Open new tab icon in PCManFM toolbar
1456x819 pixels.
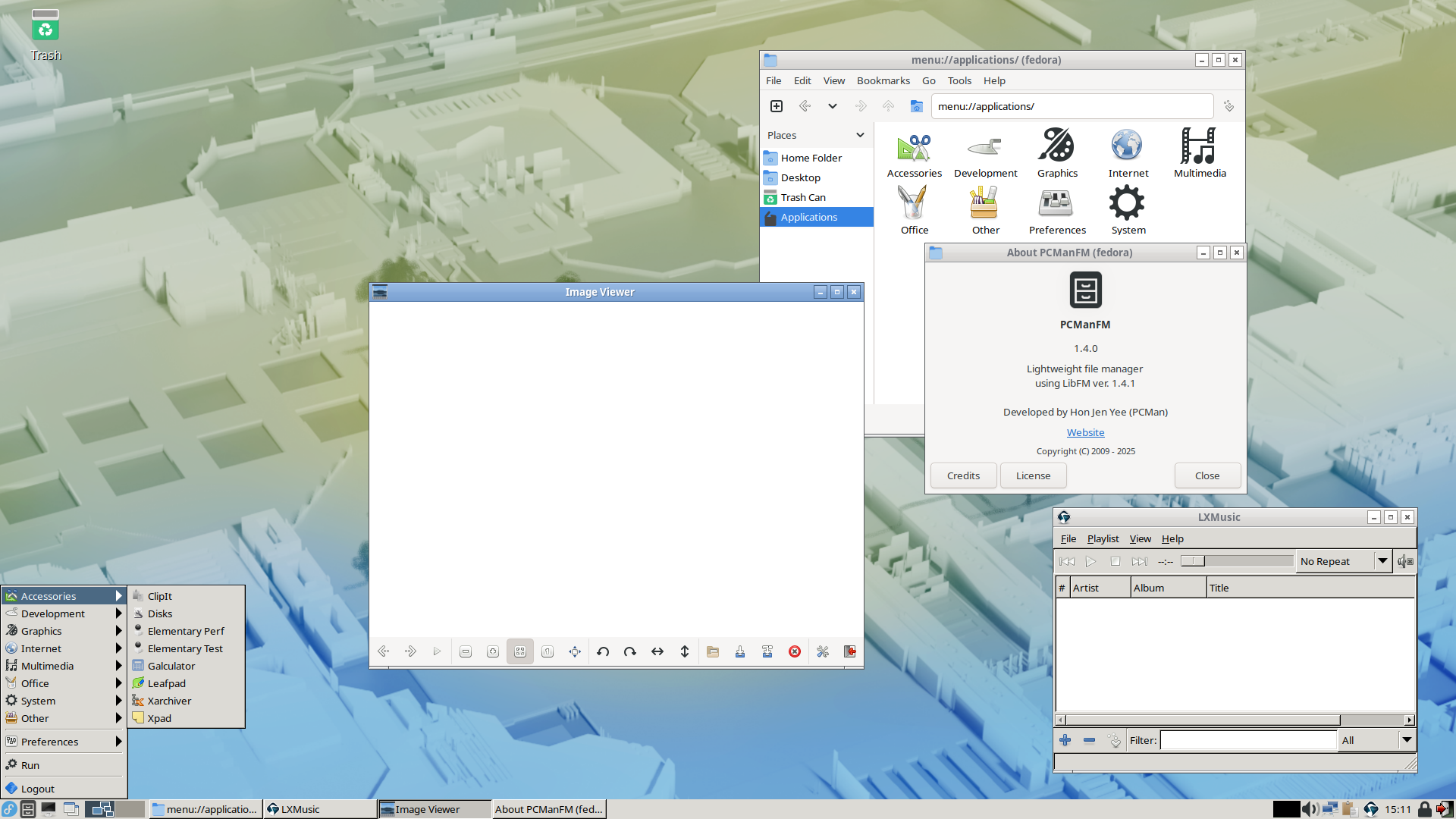coord(777,106)
